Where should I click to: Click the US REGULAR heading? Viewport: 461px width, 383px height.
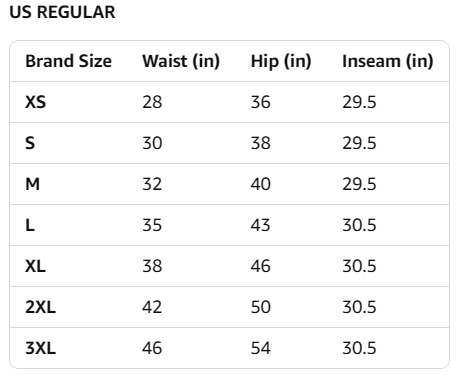click(62, 12)
